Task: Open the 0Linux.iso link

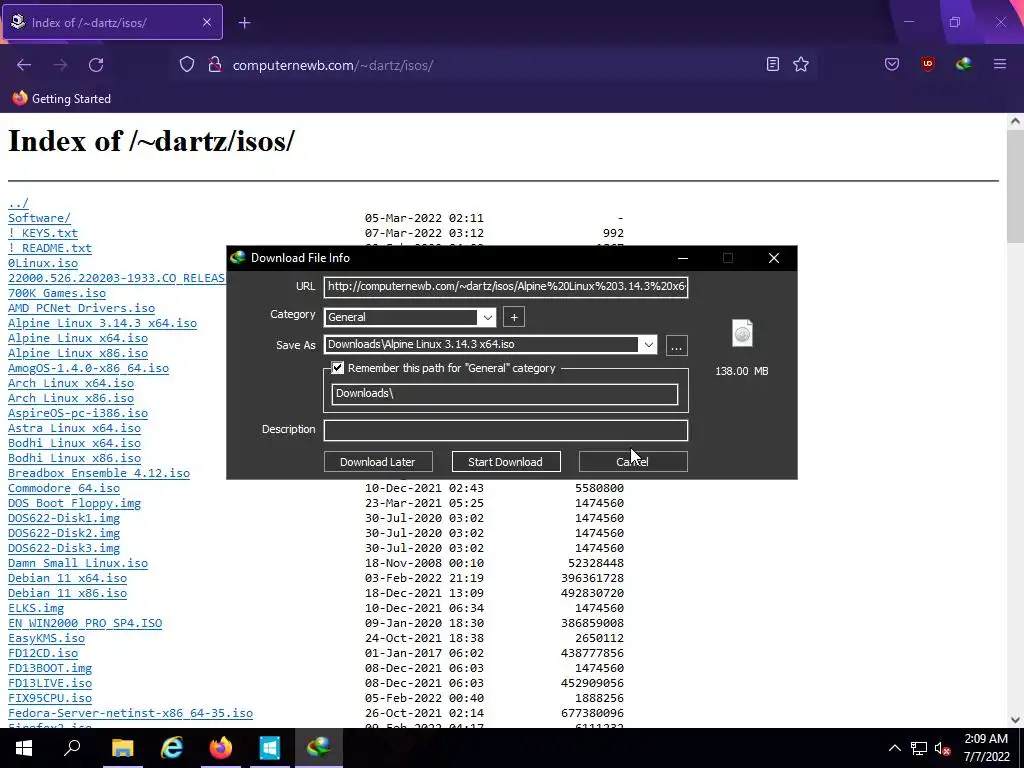Action: point(42,263)
